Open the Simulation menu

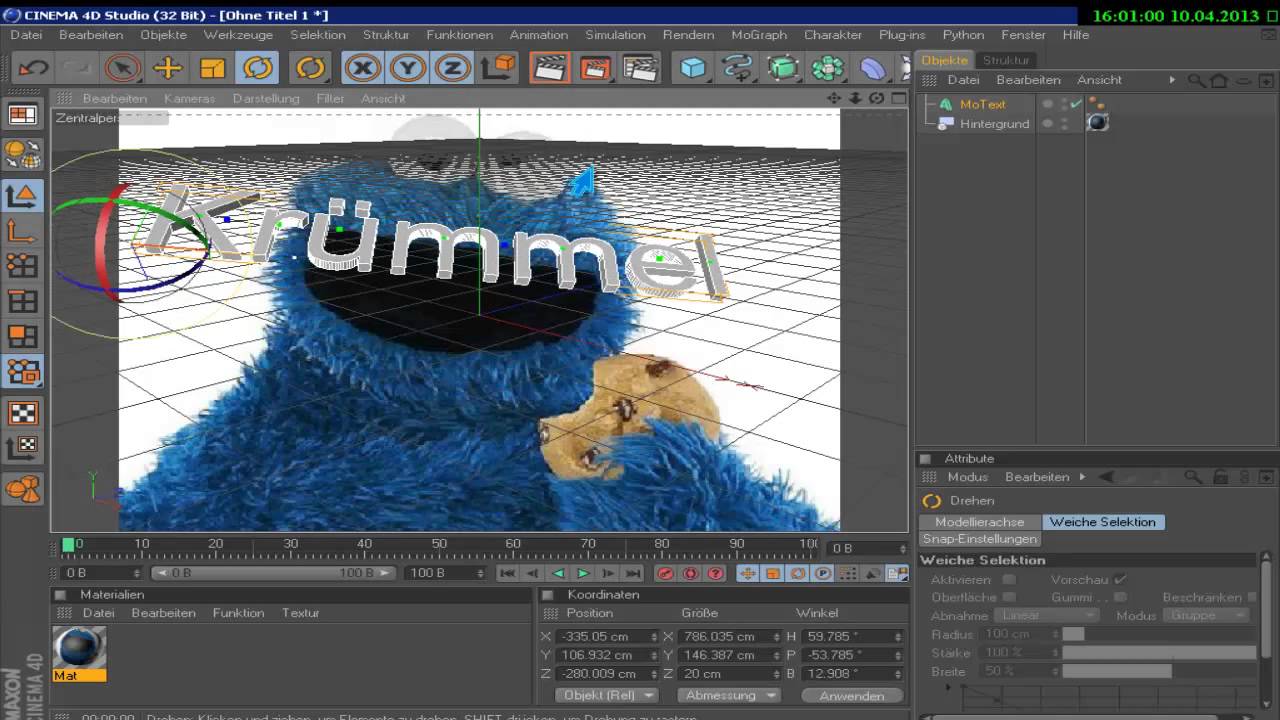tap(615, 35)
